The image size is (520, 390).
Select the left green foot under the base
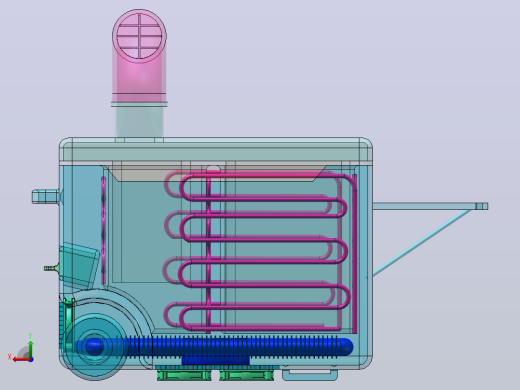[184, 375]
